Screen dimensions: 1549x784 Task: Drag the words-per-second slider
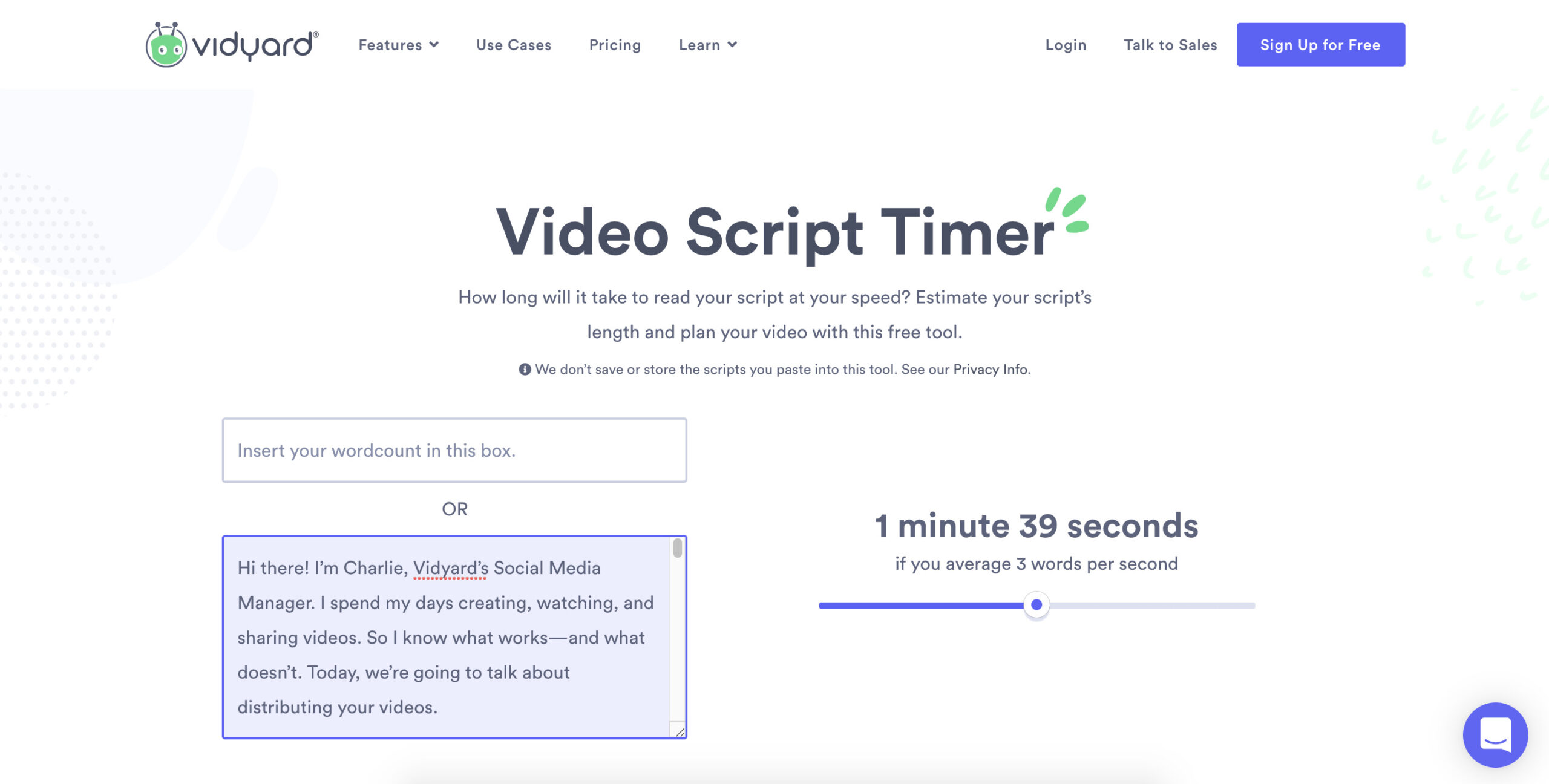point(1037,605)
